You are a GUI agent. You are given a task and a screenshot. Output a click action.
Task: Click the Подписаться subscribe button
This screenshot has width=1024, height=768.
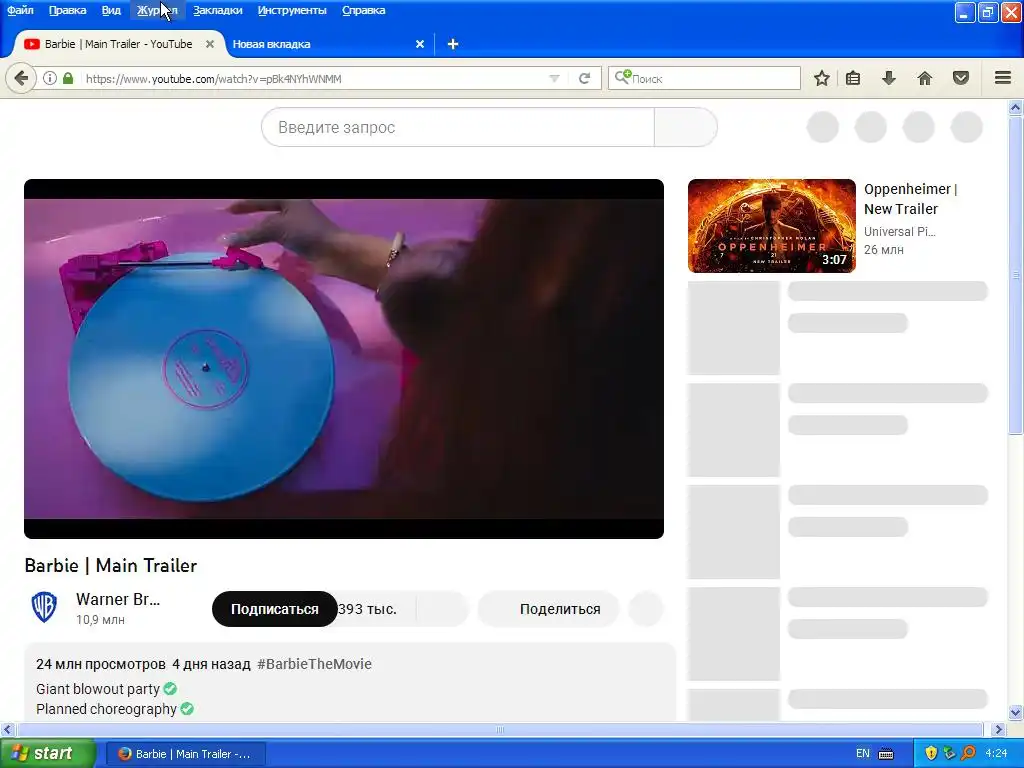pos(274,609)
